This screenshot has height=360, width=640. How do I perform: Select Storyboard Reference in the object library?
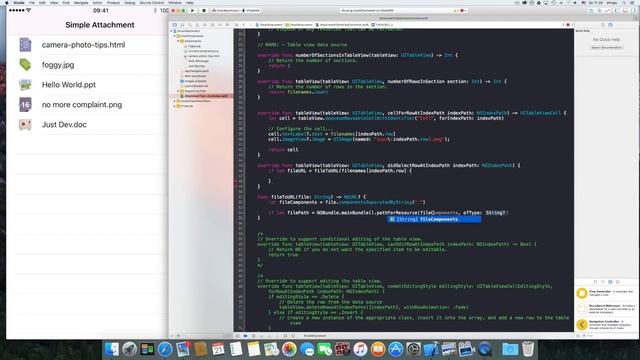pyautogui.click(x=606, y=309)
